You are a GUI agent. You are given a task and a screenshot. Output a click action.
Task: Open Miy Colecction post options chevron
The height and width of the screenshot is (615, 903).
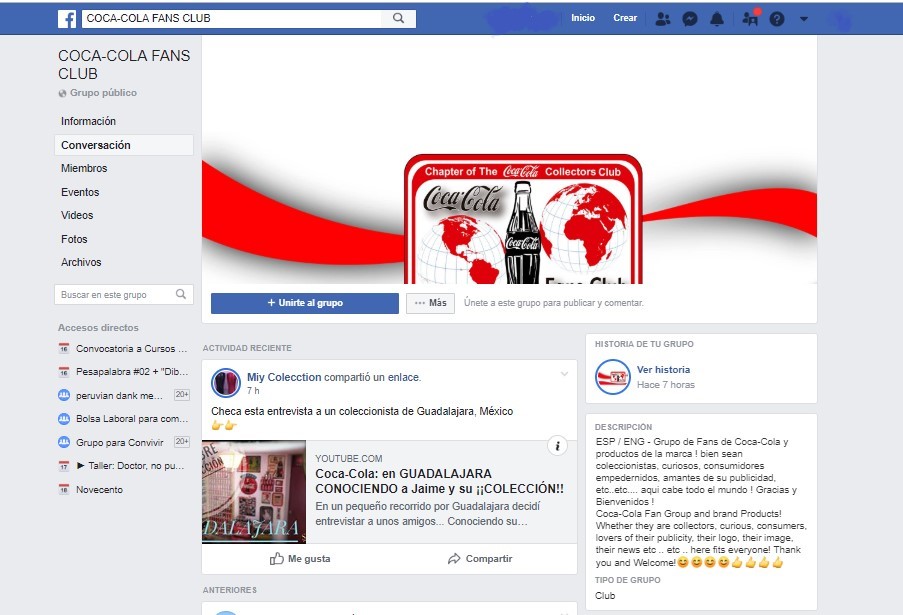pos(564,374)
